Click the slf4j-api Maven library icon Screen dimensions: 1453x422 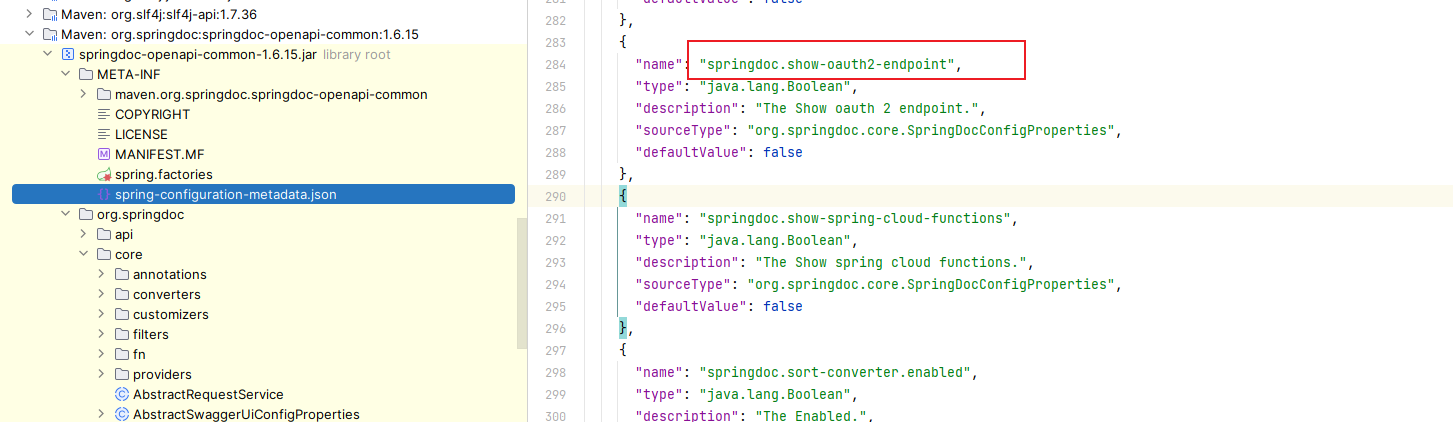pos(49,14)
